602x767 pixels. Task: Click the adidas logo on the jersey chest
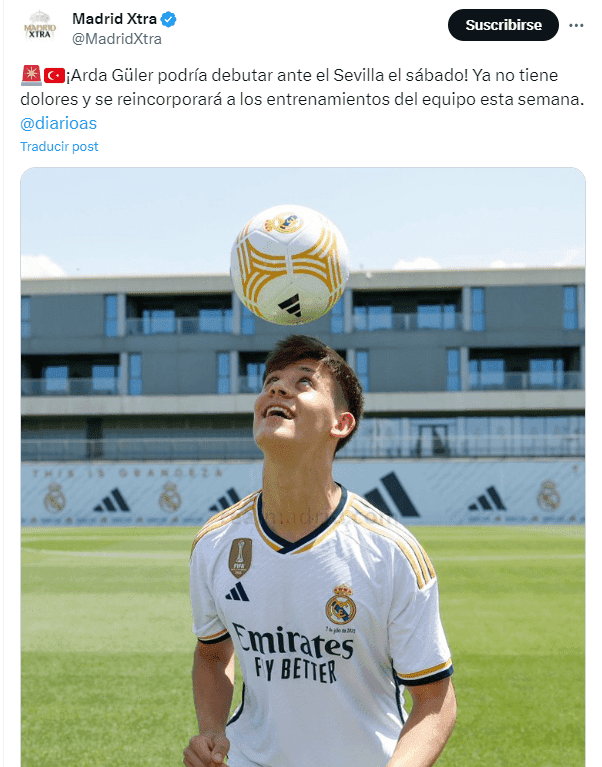(237, 592)
